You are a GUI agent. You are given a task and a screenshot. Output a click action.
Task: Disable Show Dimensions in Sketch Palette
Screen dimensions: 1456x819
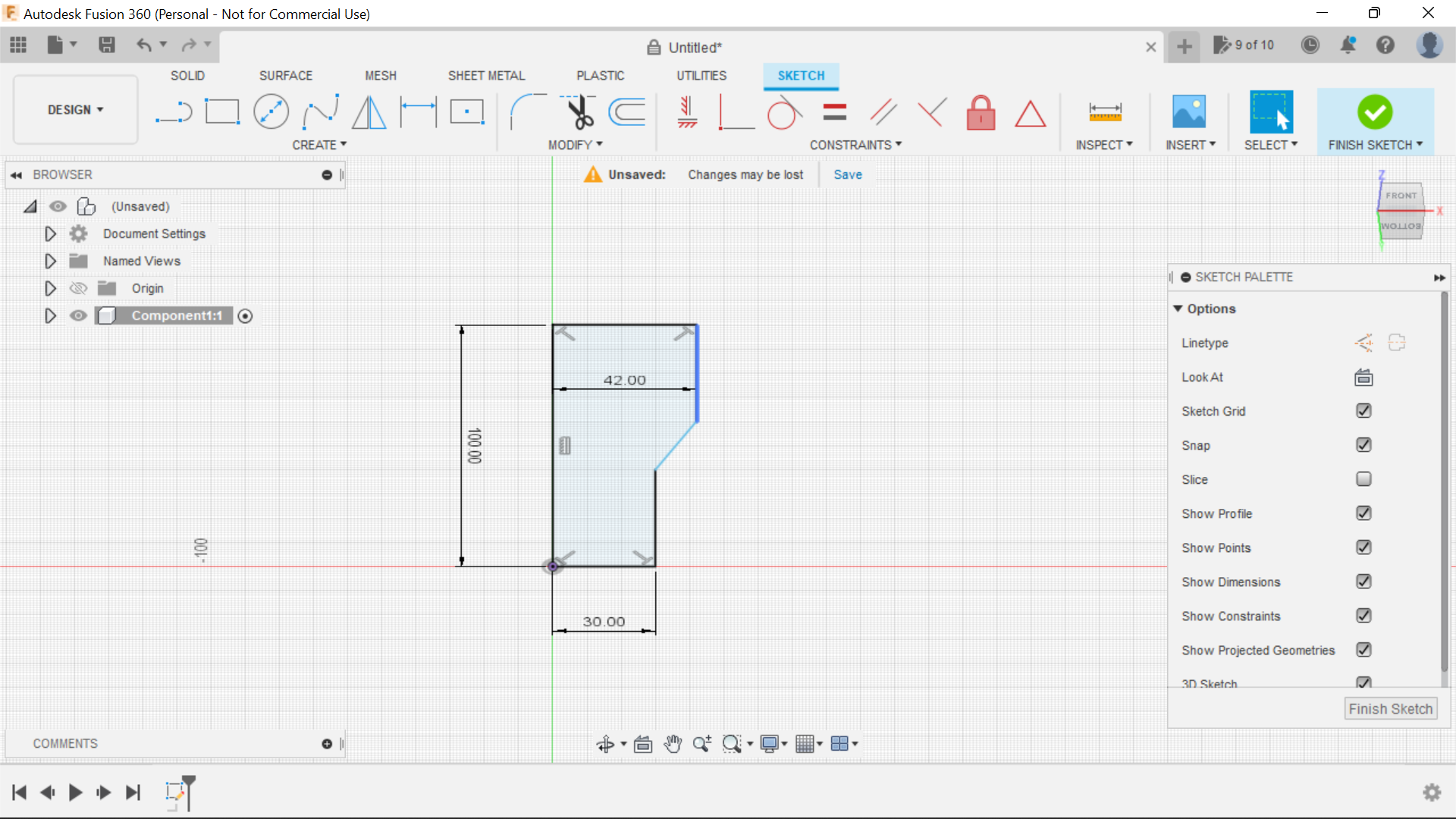point(1363,582)
